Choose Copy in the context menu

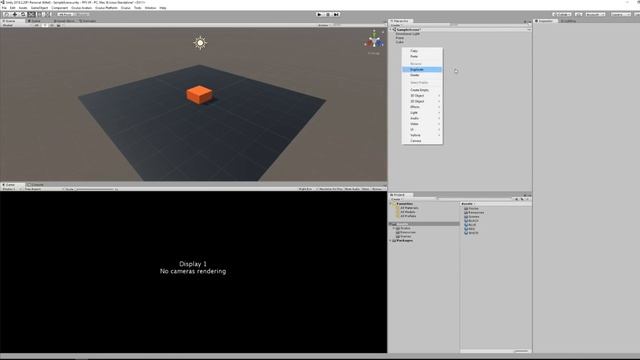click(422, 51)
